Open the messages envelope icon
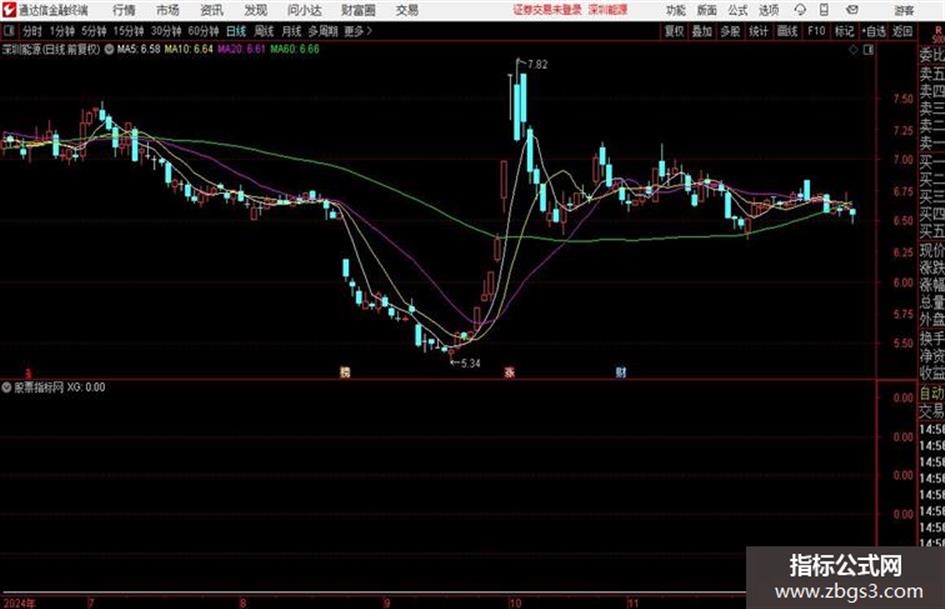 point(852,10)
